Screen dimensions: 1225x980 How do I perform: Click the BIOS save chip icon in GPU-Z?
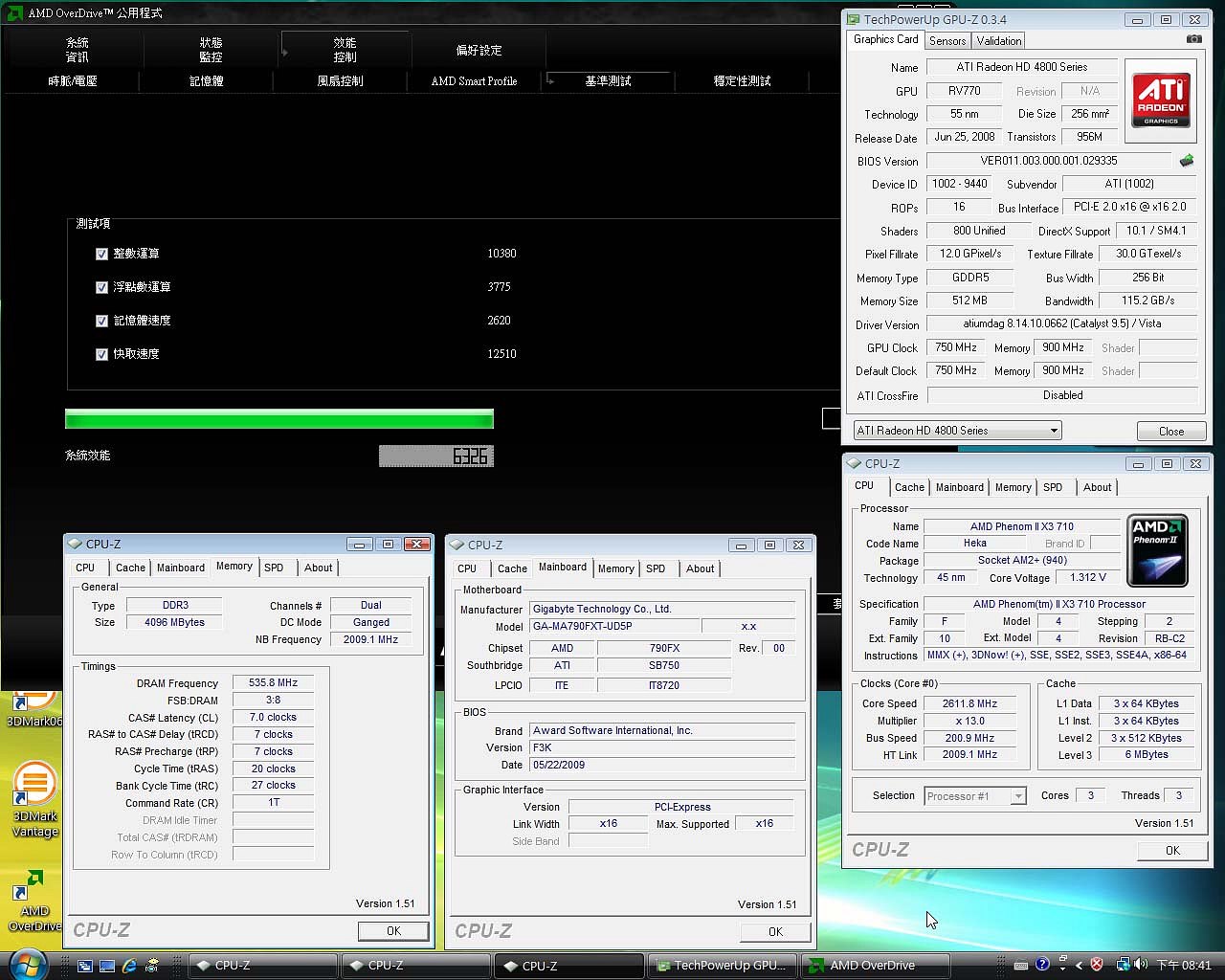(1187, 161)
